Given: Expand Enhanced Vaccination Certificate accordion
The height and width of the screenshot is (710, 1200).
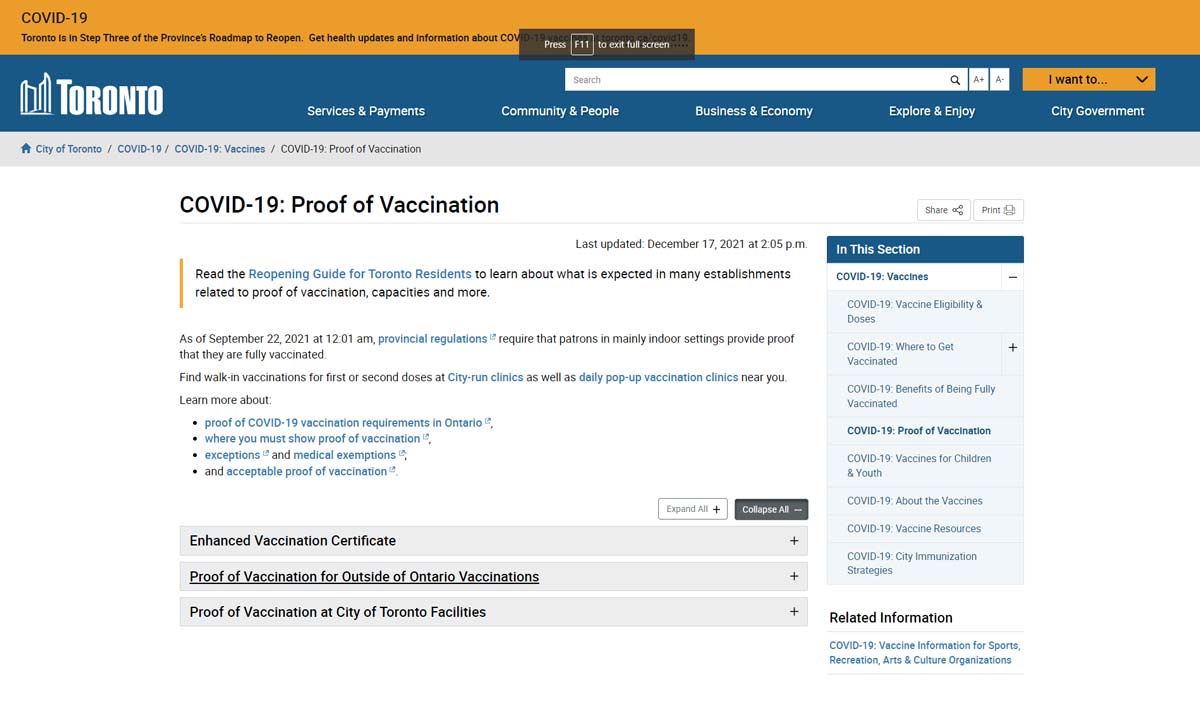Looking at the screenshot, I should pyautogui.click(x=493, y=541).
